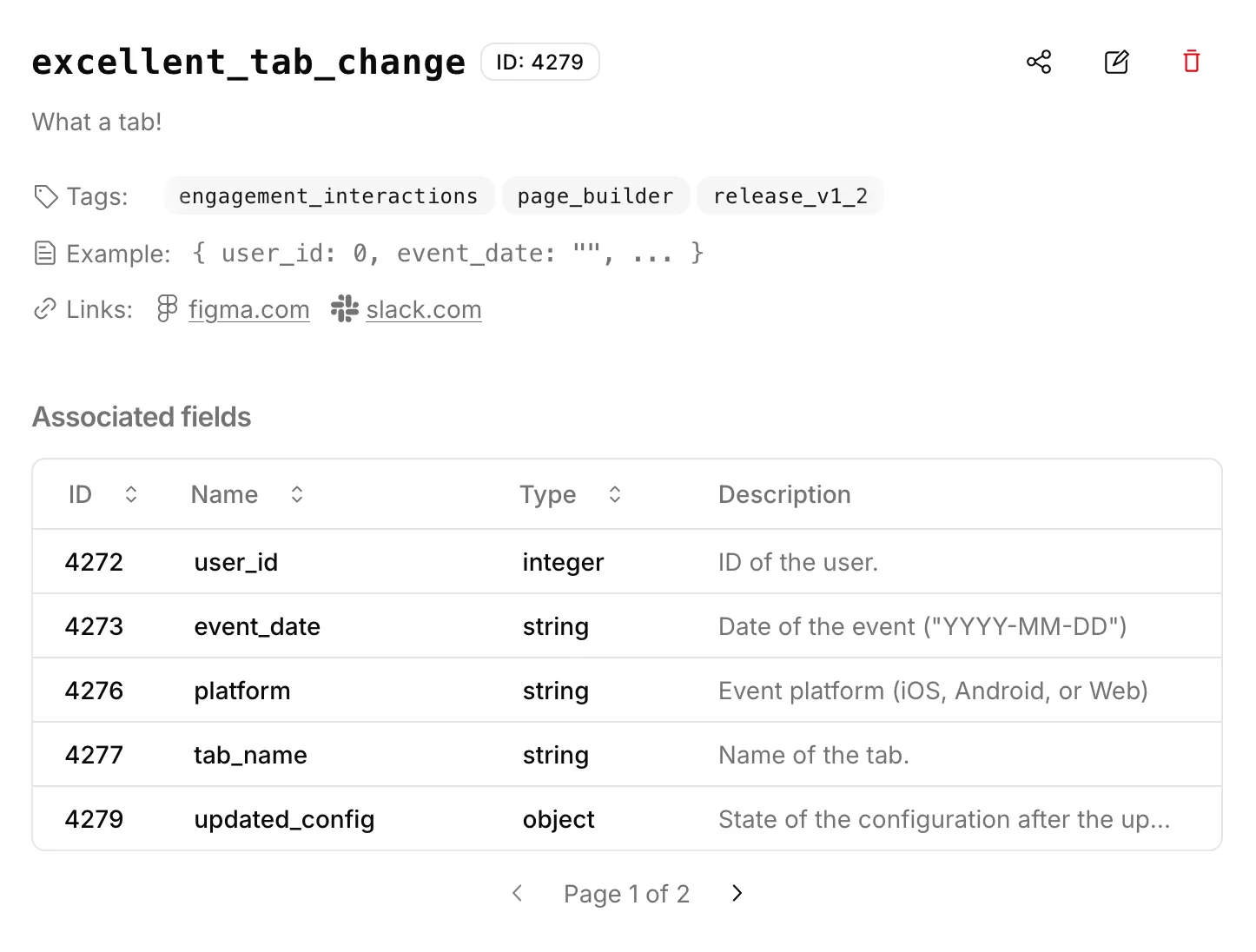Click the chain link icon beside Links

tap(45, 309)
